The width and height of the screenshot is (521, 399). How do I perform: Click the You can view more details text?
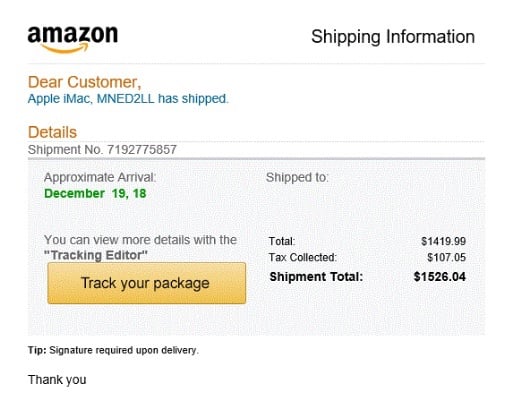[140, 240]
